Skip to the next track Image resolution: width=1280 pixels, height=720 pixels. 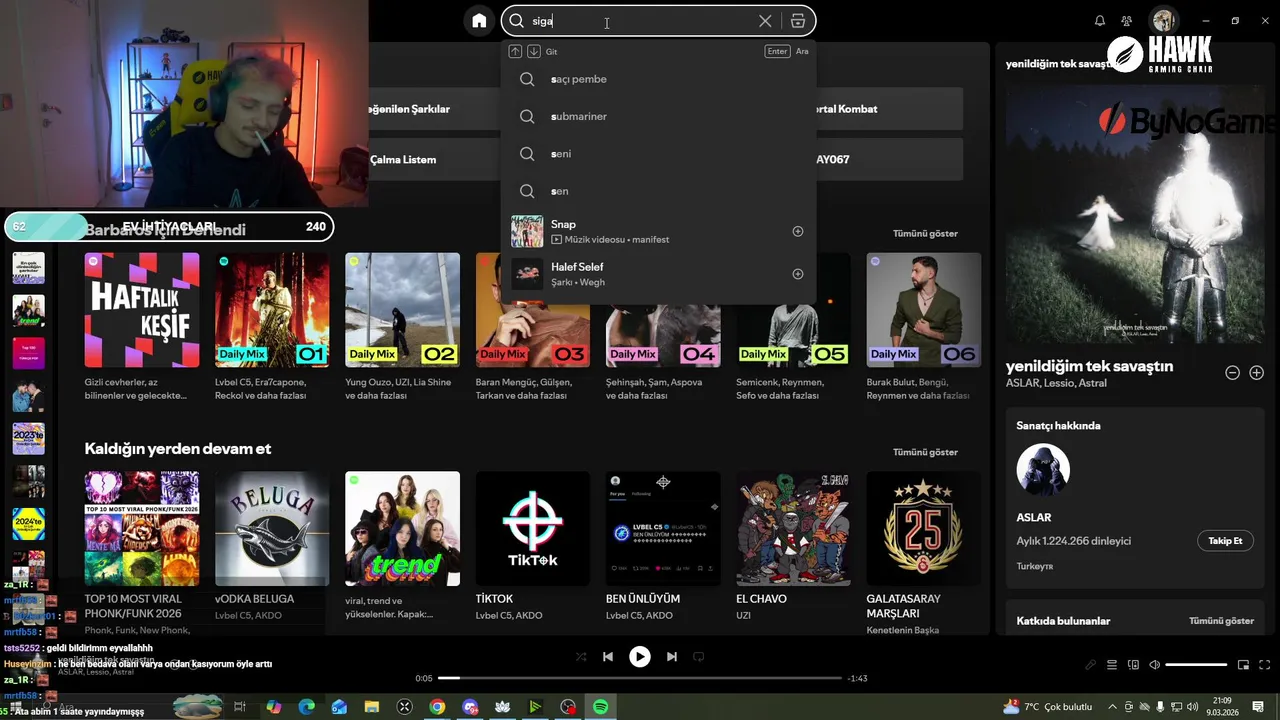point(672,657)
